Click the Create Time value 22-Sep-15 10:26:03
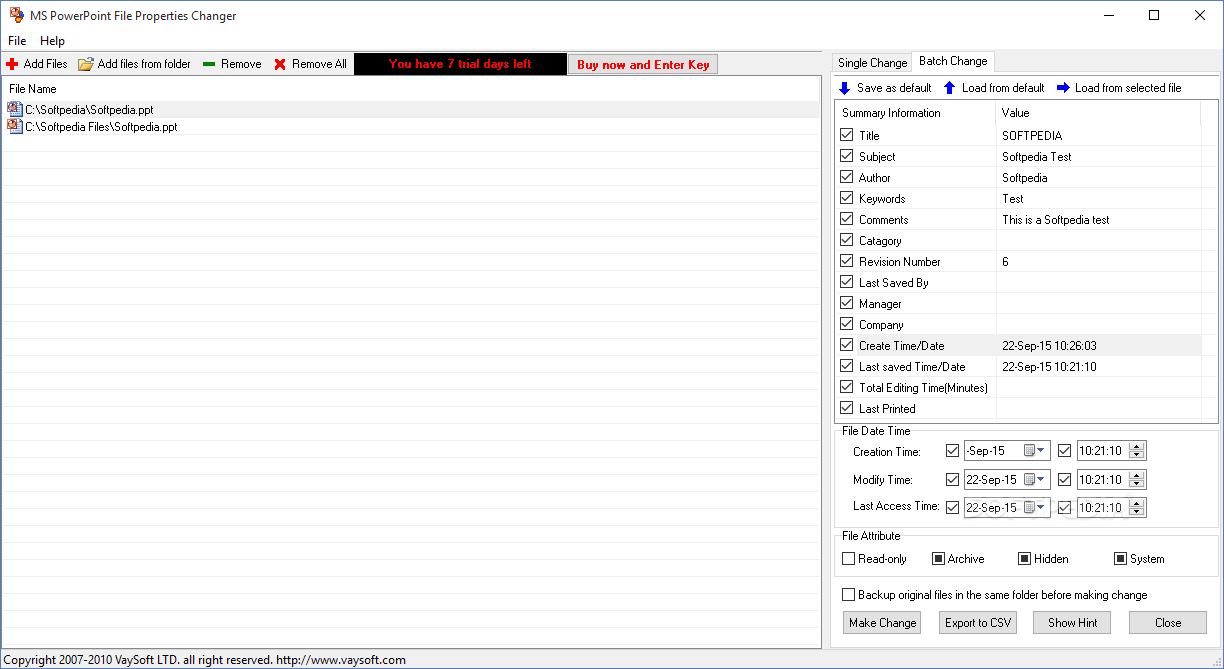The width and height of the screenshot is (1224, 669). tap(1049, 345)
